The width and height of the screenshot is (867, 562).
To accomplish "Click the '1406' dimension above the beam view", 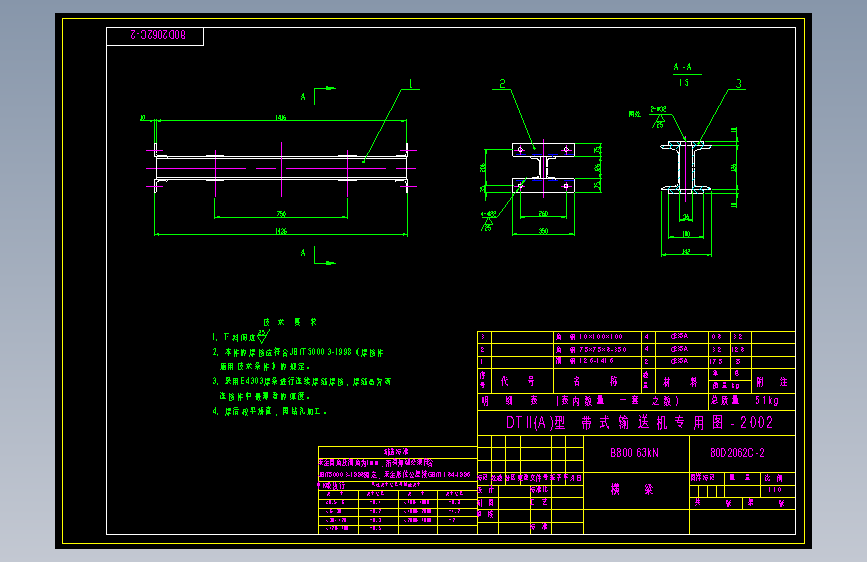I will coord(281,118).
